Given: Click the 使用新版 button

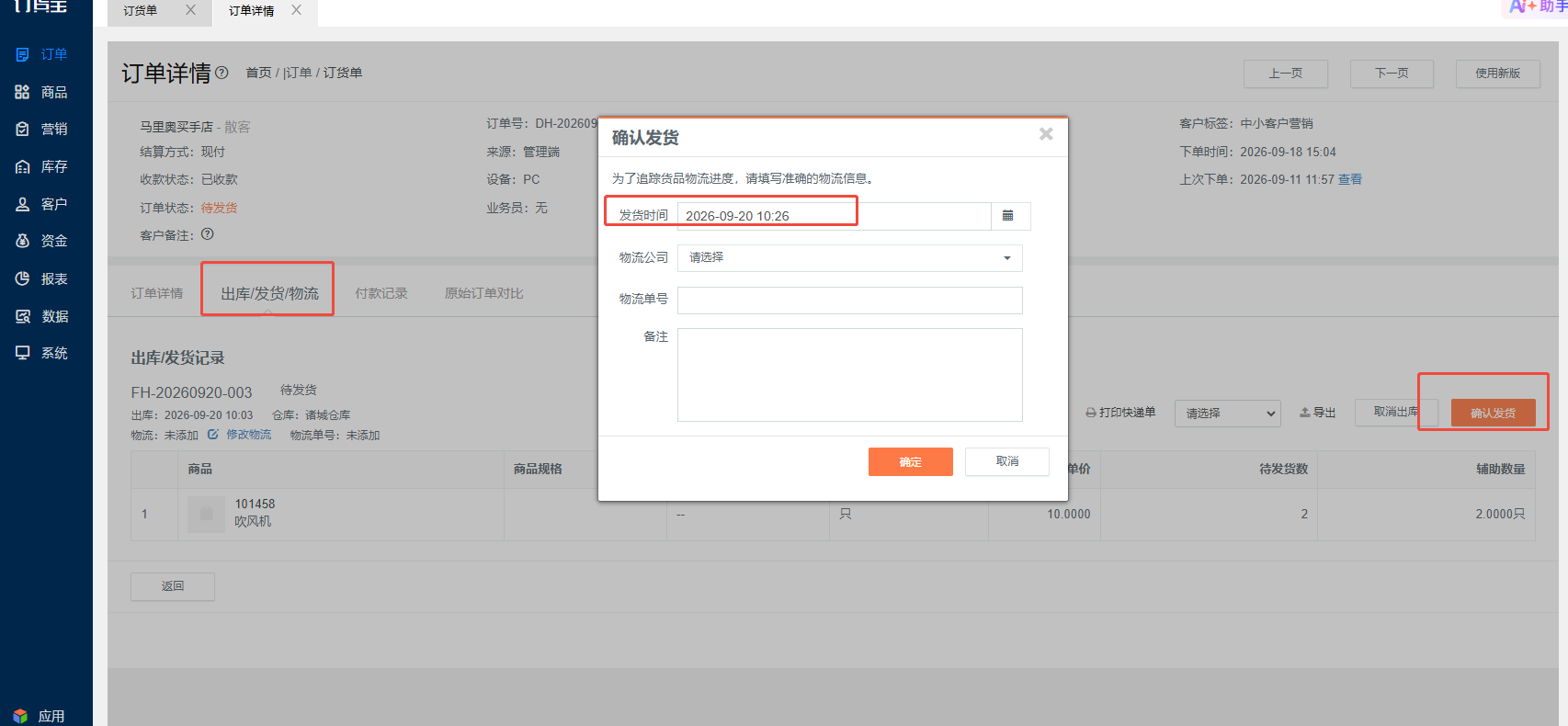Looking at the screenshot, I should point(1498,74).
